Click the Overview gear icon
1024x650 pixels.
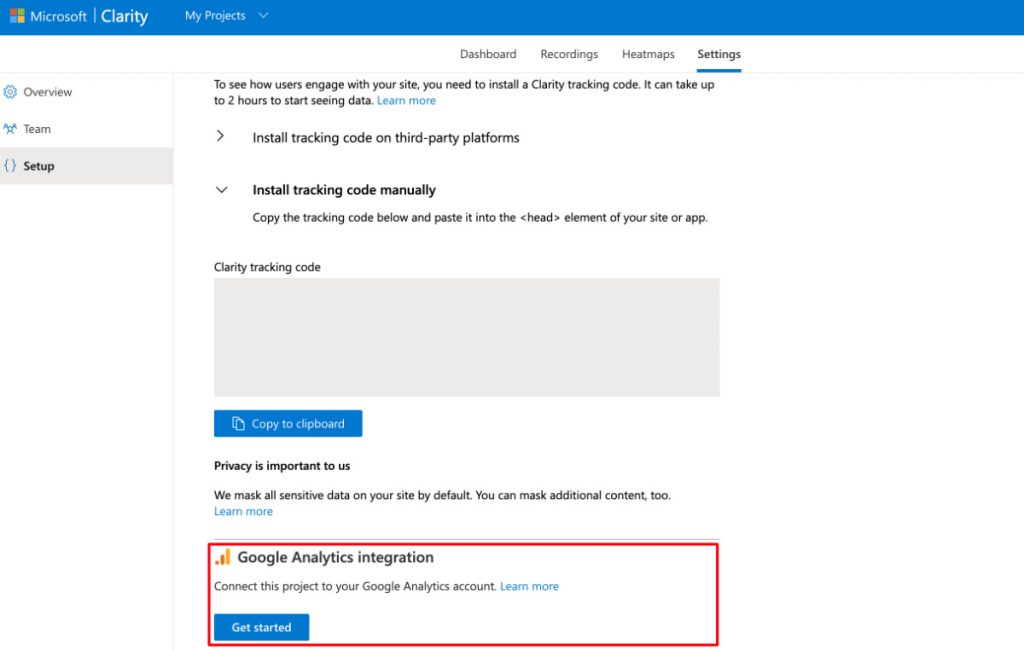click(10, 92)
